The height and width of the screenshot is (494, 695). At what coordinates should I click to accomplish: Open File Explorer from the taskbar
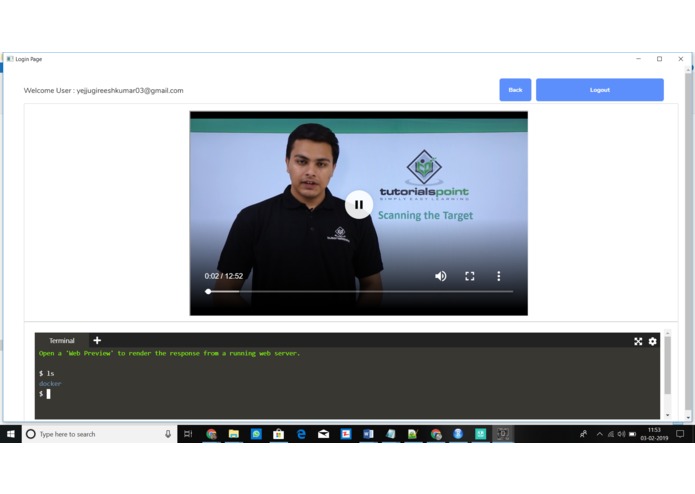click(x=234, y=434)
